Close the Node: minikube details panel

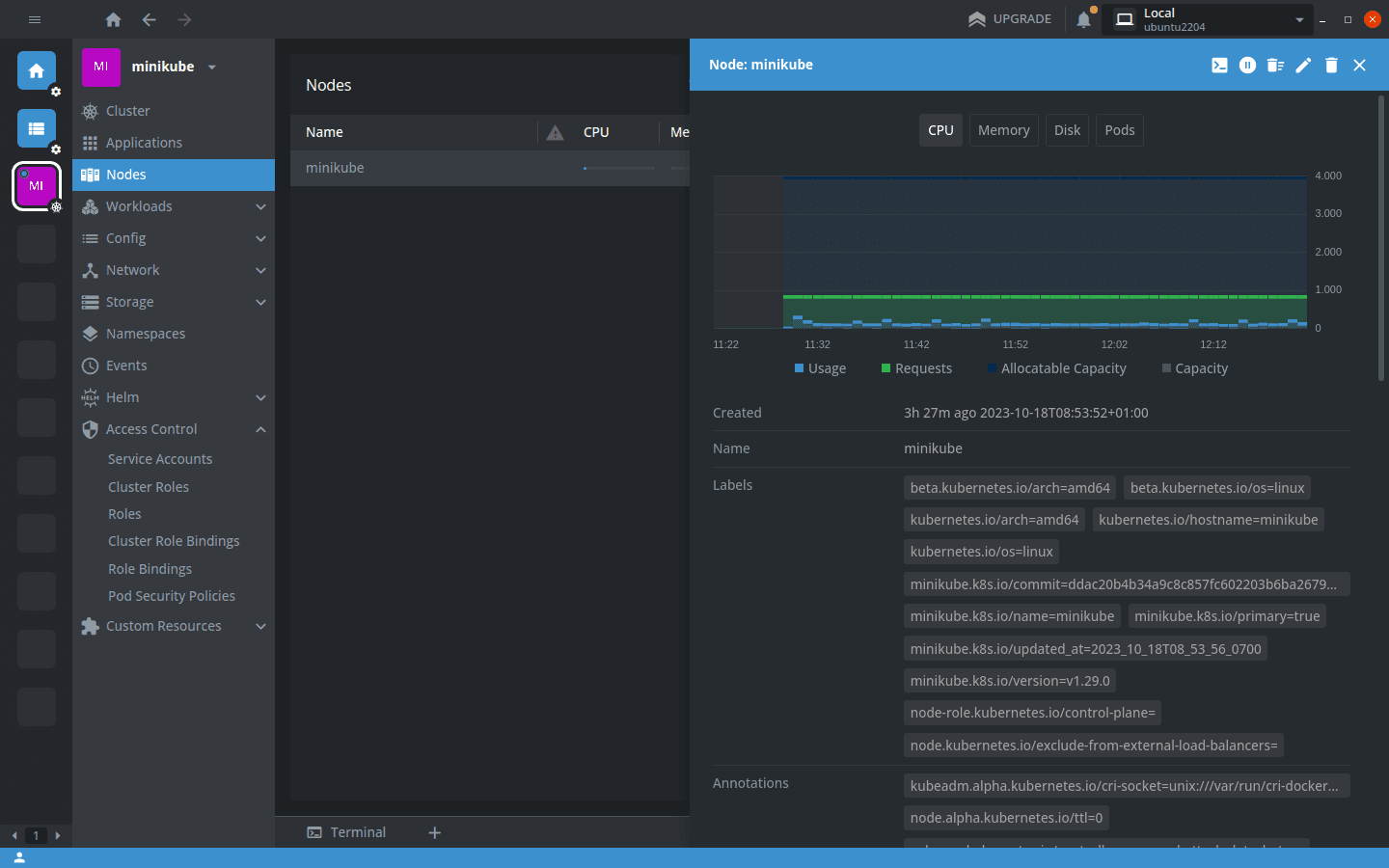coord(1359,65)
